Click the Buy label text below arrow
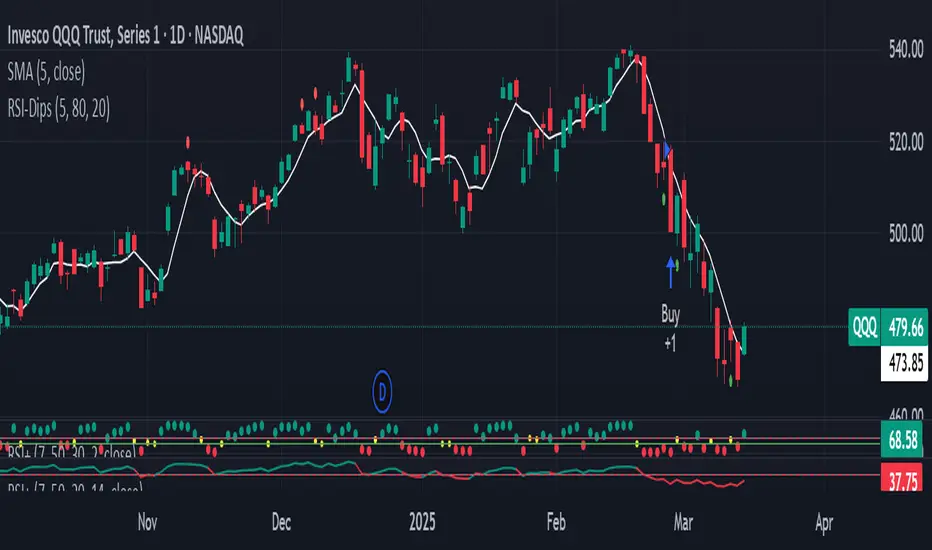Screen dimensions: 932x550 coord(670,314)
